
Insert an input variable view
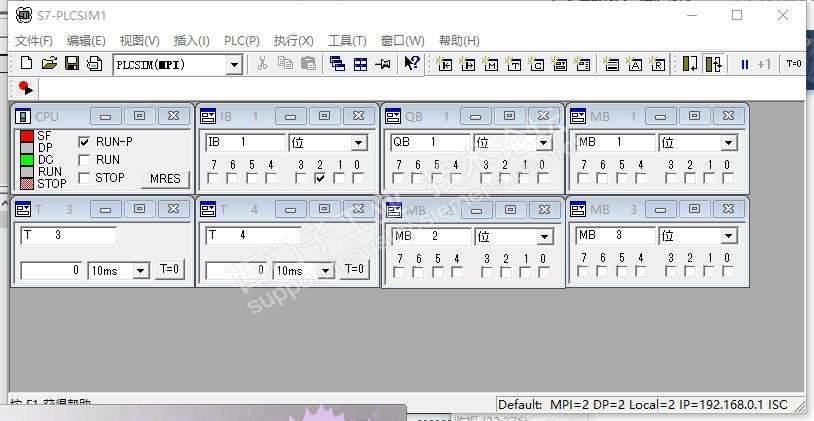click(x=444, y=64)
